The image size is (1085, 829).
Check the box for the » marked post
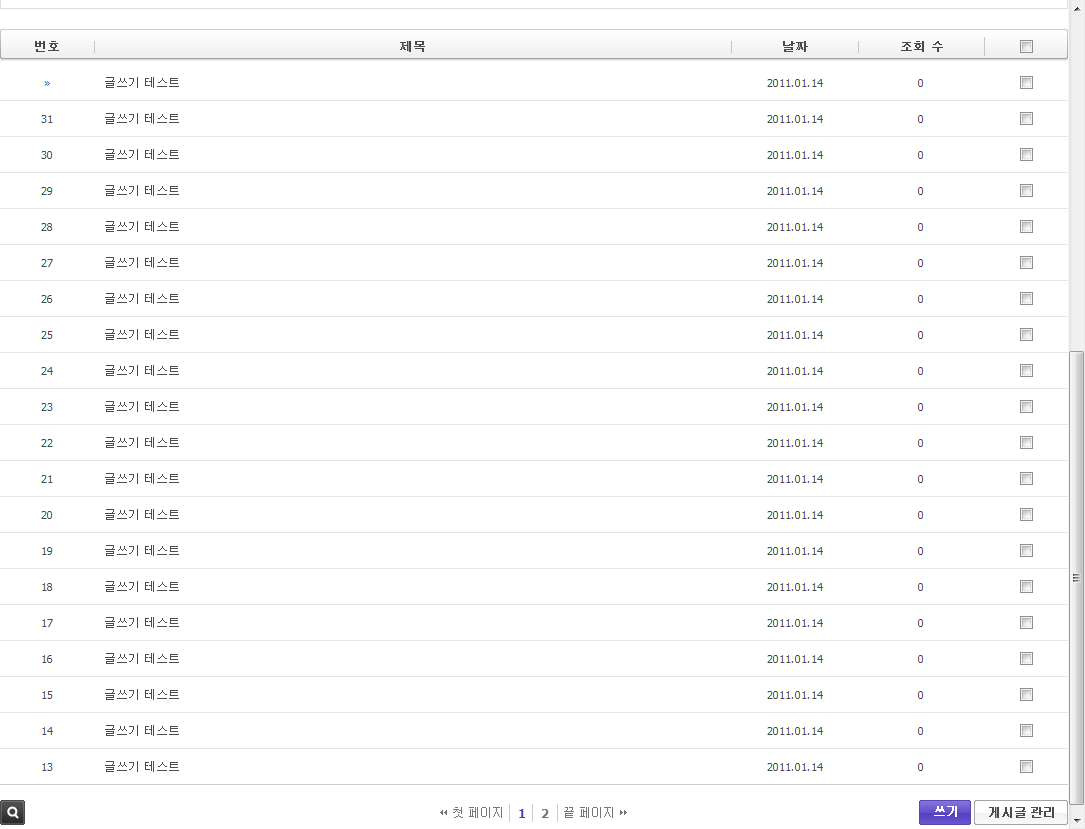coord(1026,83)
